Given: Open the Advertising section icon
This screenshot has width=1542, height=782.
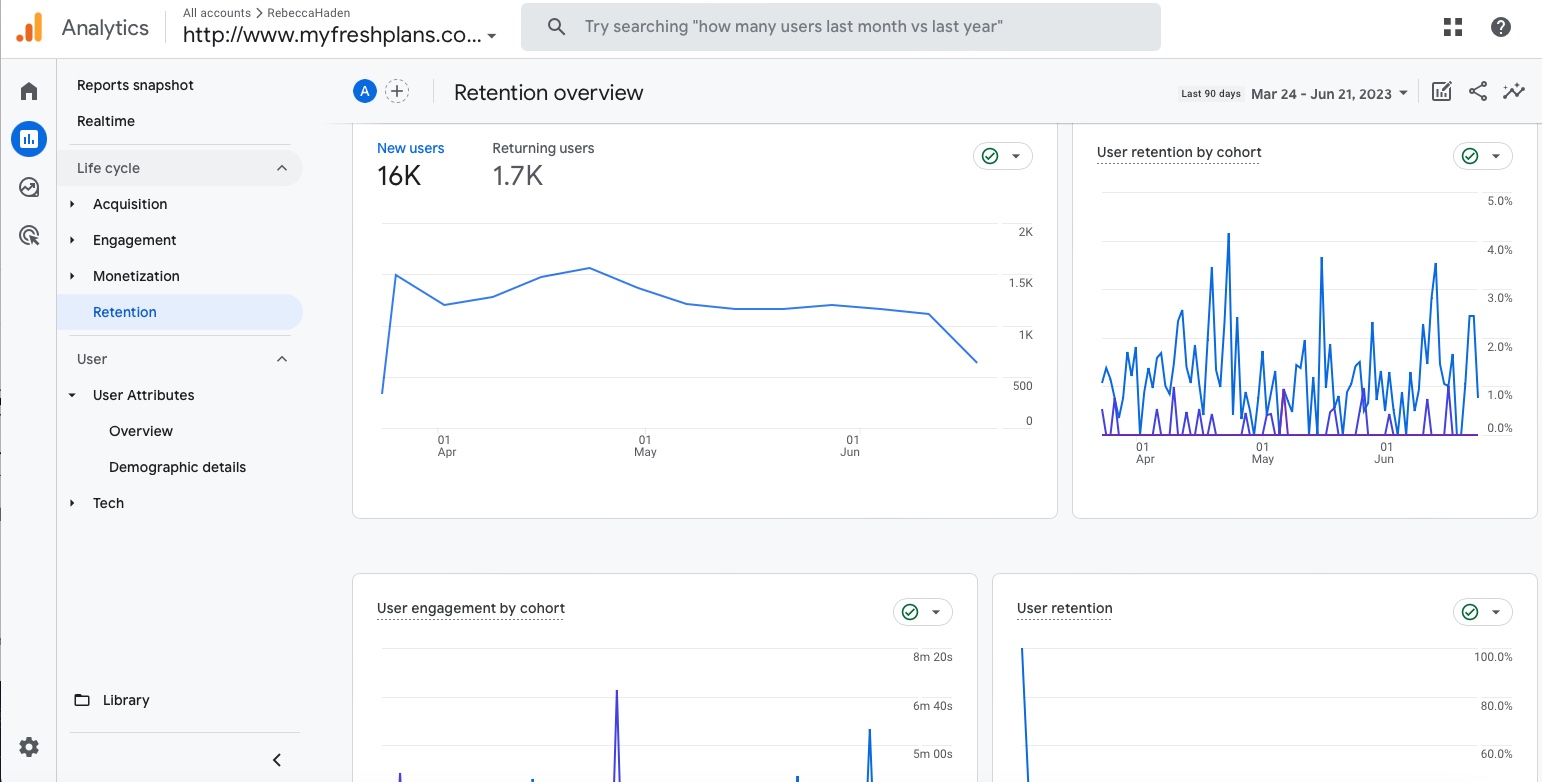Looking at the screenshot, I should click(28, 234).
